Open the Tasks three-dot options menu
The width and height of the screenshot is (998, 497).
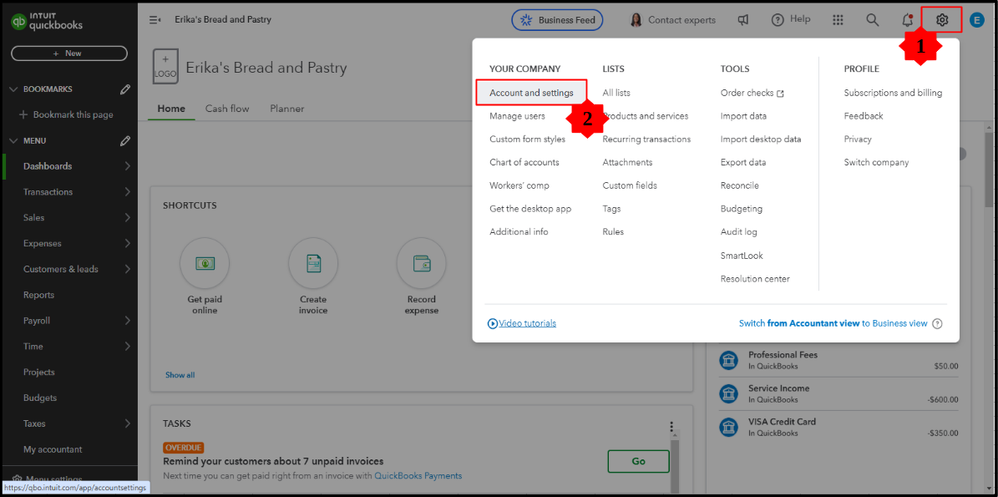point(671,427)
